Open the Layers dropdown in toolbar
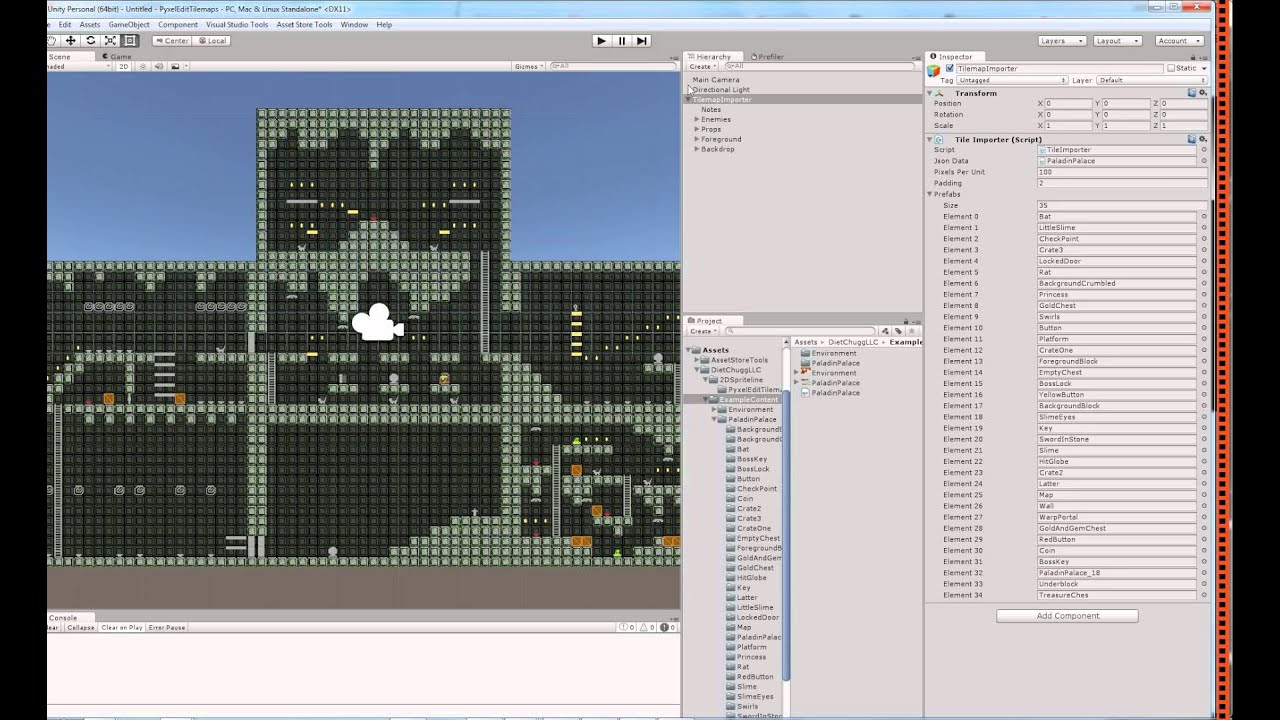 click(1062, 41)
